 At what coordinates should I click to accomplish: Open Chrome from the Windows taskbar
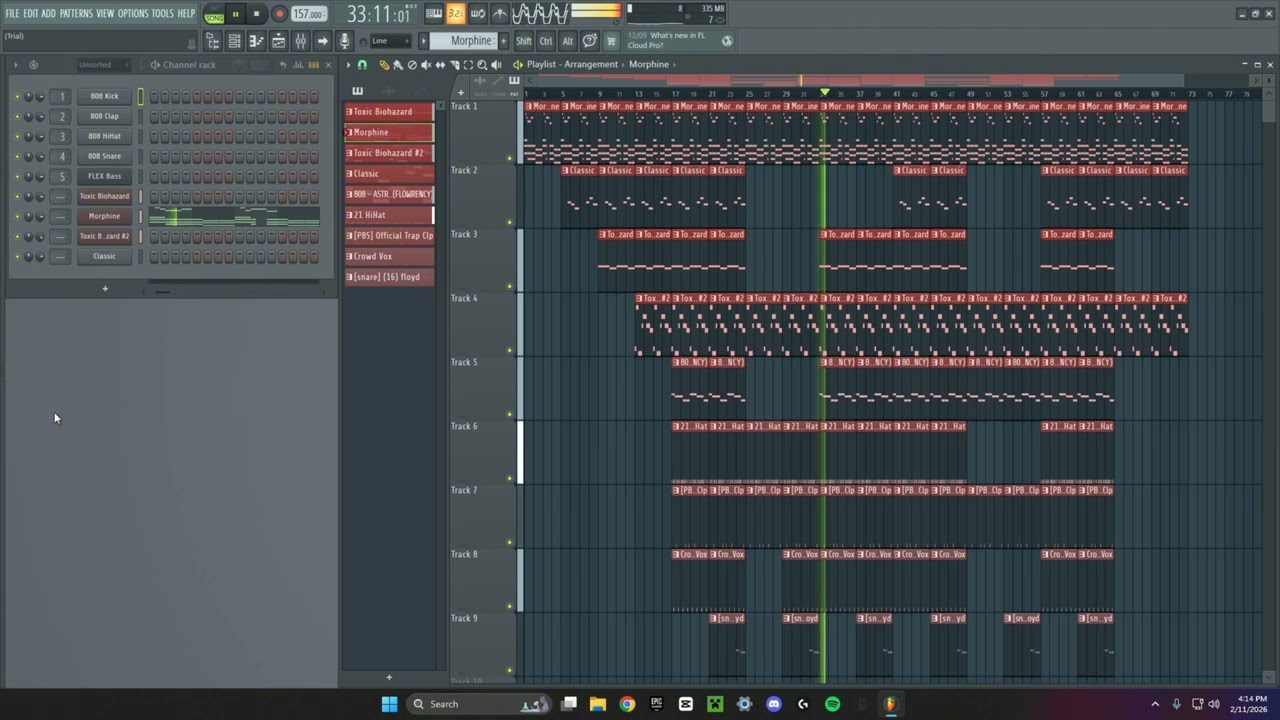click(x=627, y=704)
